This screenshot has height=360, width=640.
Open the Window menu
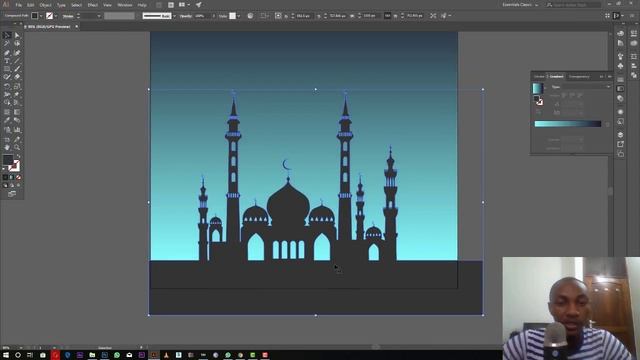pyautogui.click(x=124, y=5)
